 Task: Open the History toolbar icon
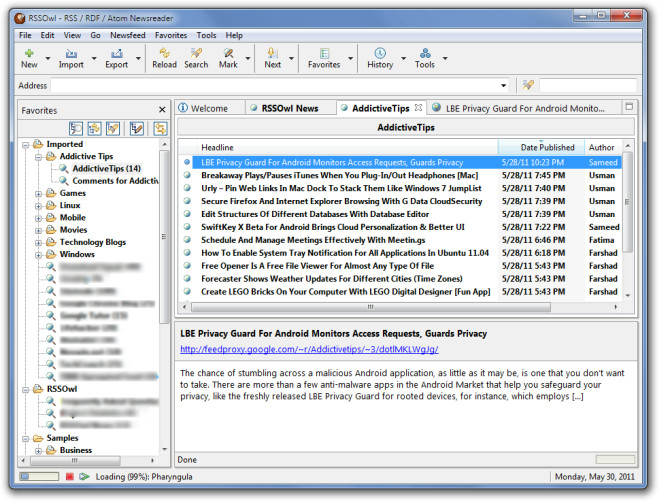click(x=380, y=53)
